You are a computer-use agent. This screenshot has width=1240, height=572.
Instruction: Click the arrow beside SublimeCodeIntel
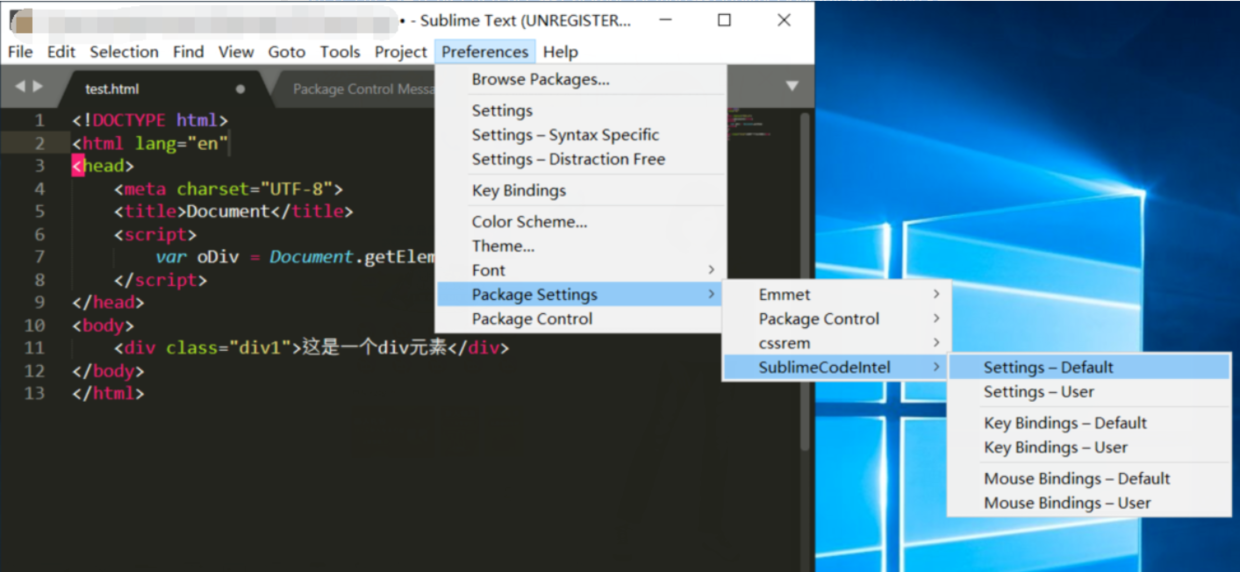click(936, 367)
